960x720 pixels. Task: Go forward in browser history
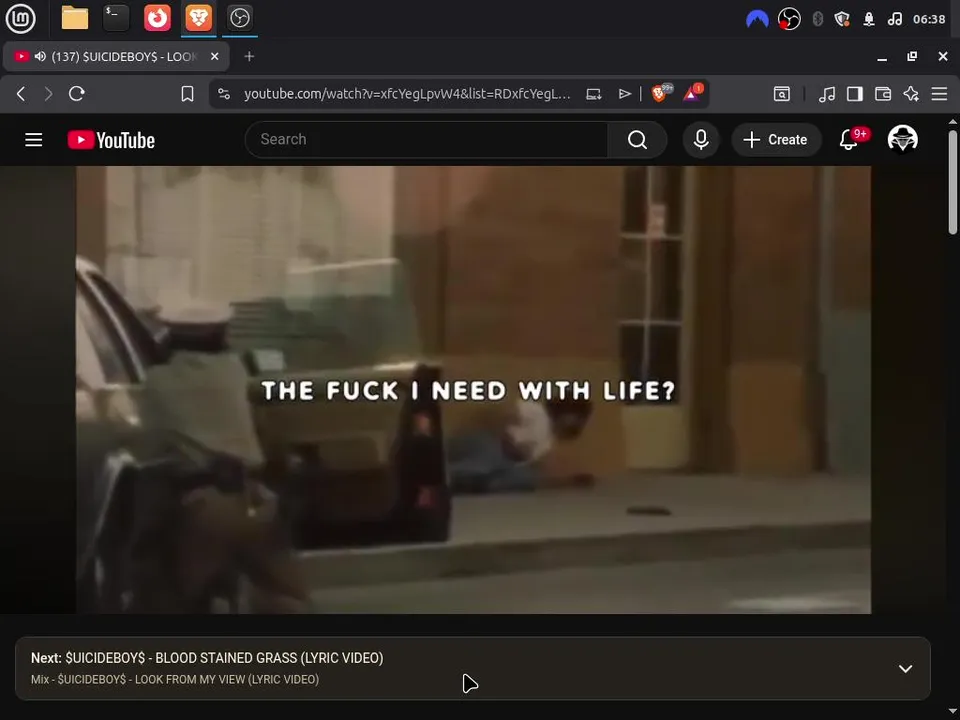tap(48, 94)
